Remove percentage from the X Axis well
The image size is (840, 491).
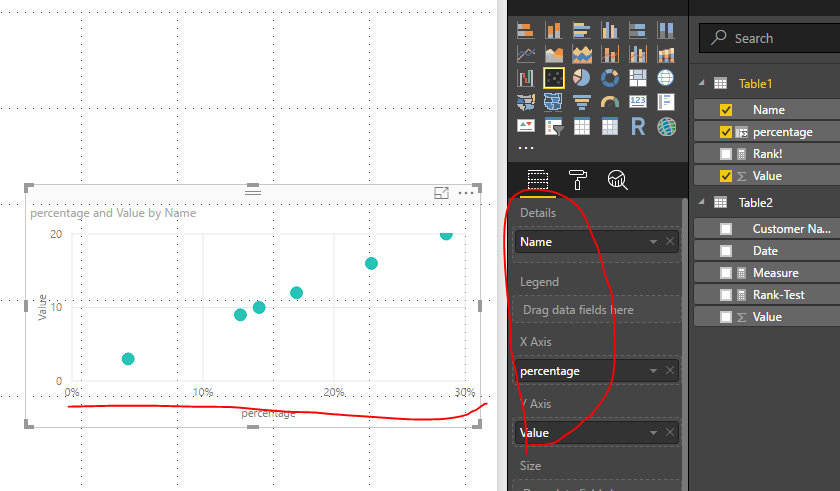670,371
